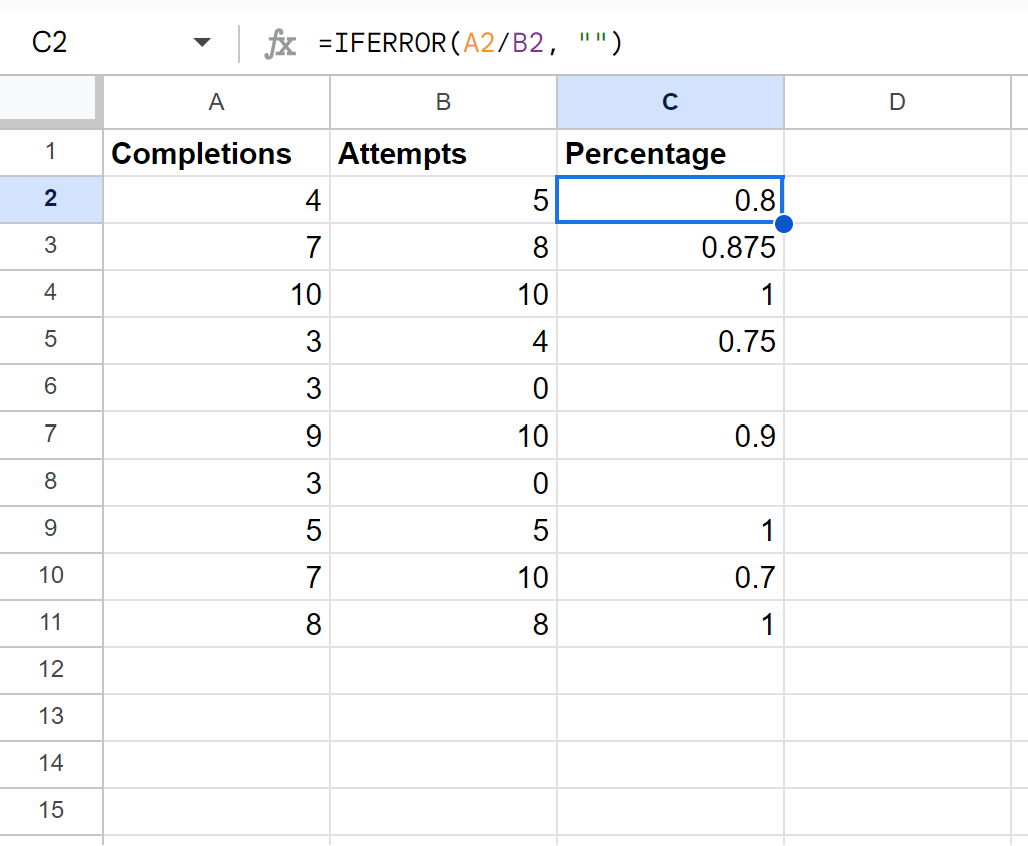This screenshot has width=1028, height=846.
Task: Click cell showing 0.875
Action: pyautogui.click(x=670, y=247)
